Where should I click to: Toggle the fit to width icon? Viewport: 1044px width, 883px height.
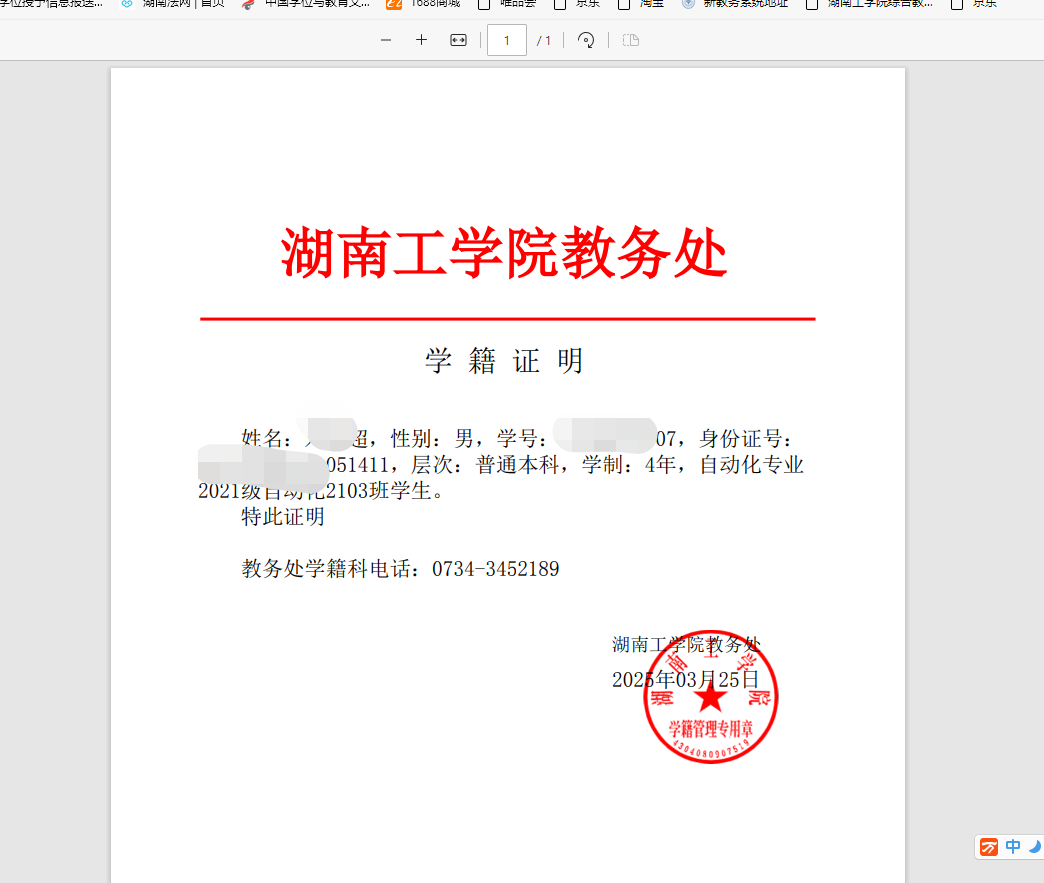coord(458,40)
